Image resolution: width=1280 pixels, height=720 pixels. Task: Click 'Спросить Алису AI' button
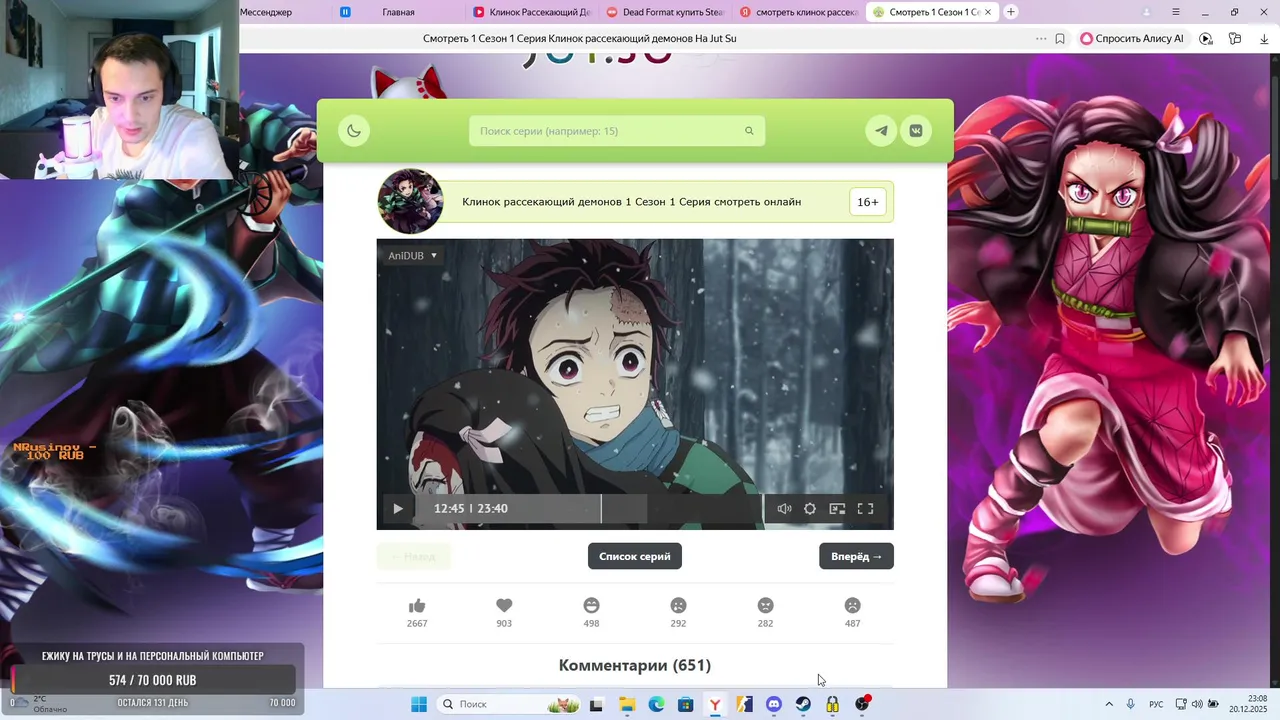(x=1132, y=39)
